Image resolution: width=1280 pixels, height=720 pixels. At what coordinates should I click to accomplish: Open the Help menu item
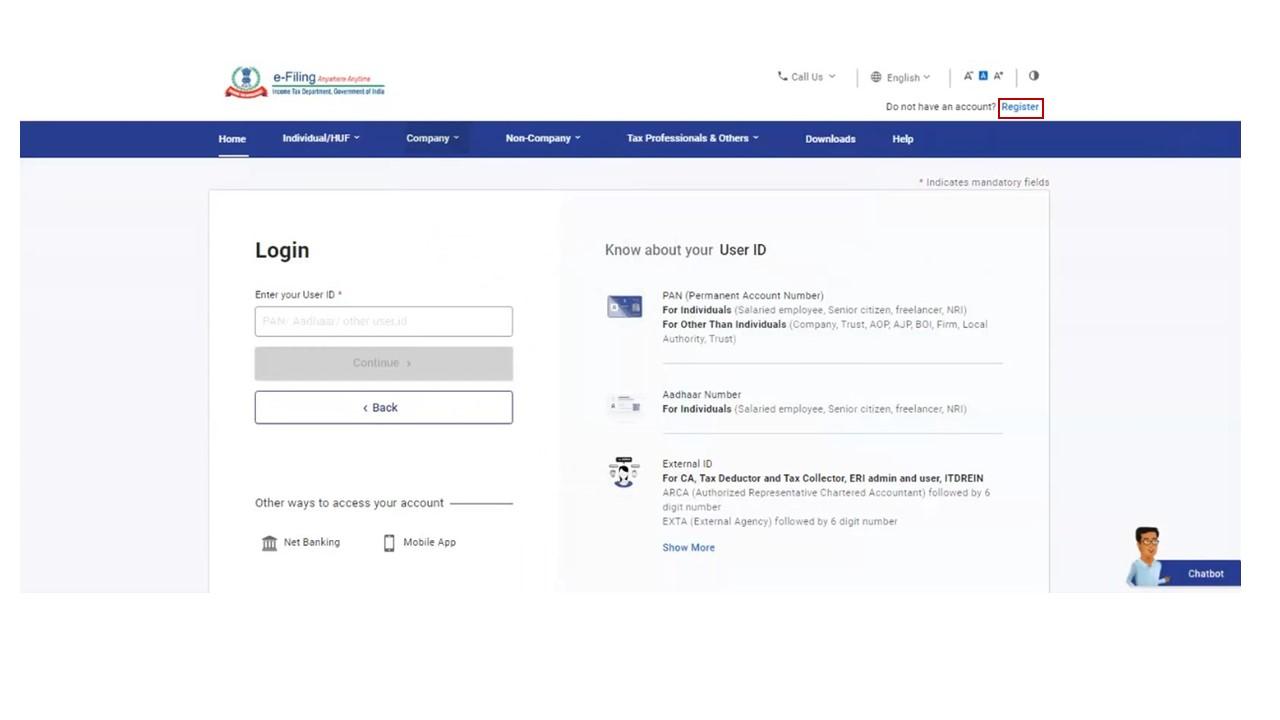[902, 139]
